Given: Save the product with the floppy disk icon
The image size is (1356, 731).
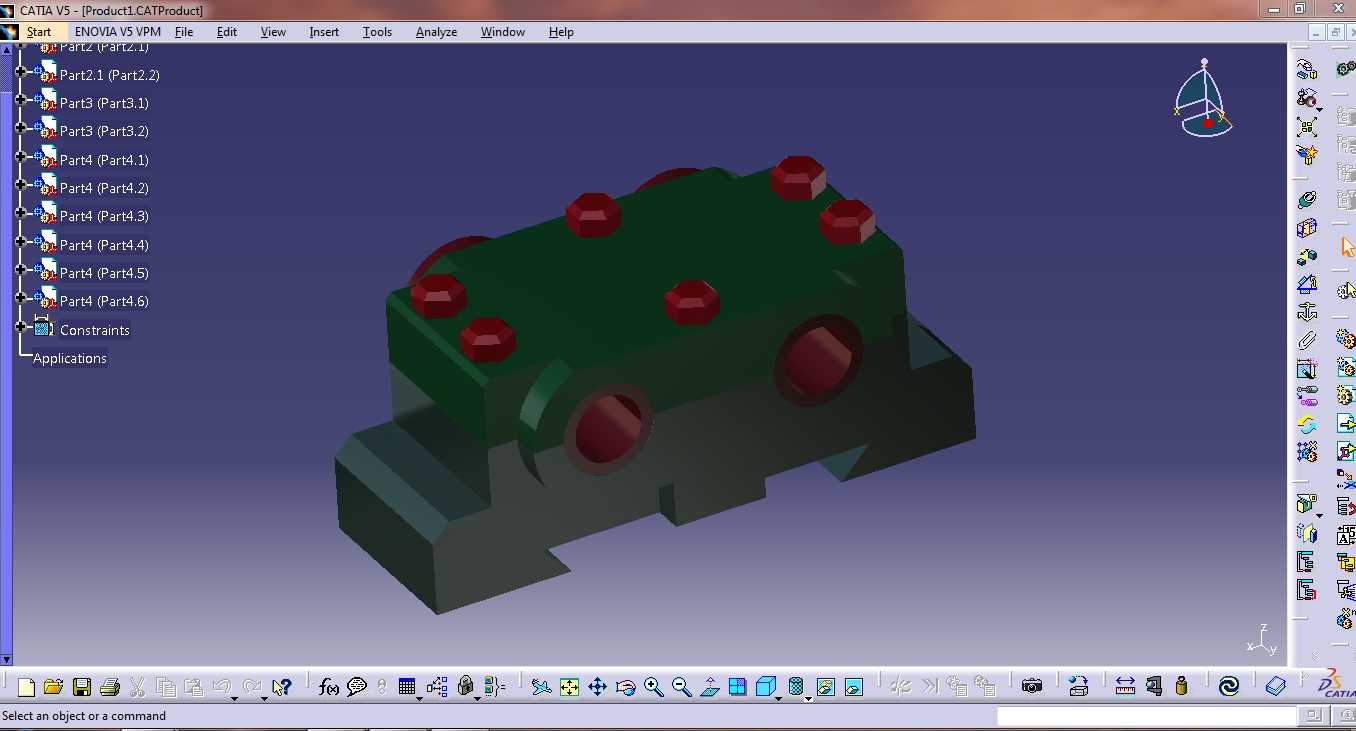Looking at the screenshot, I should (82, 687).
